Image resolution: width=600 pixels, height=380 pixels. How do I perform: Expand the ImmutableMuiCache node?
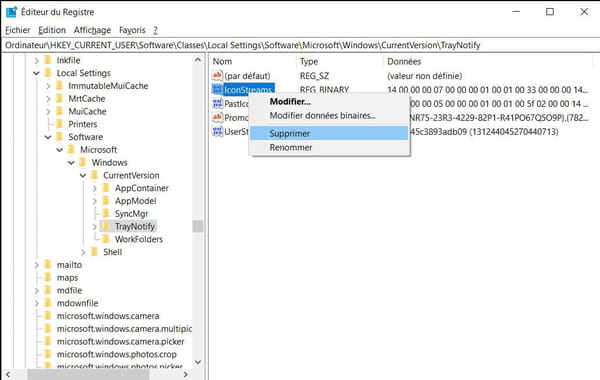[48, 86]
